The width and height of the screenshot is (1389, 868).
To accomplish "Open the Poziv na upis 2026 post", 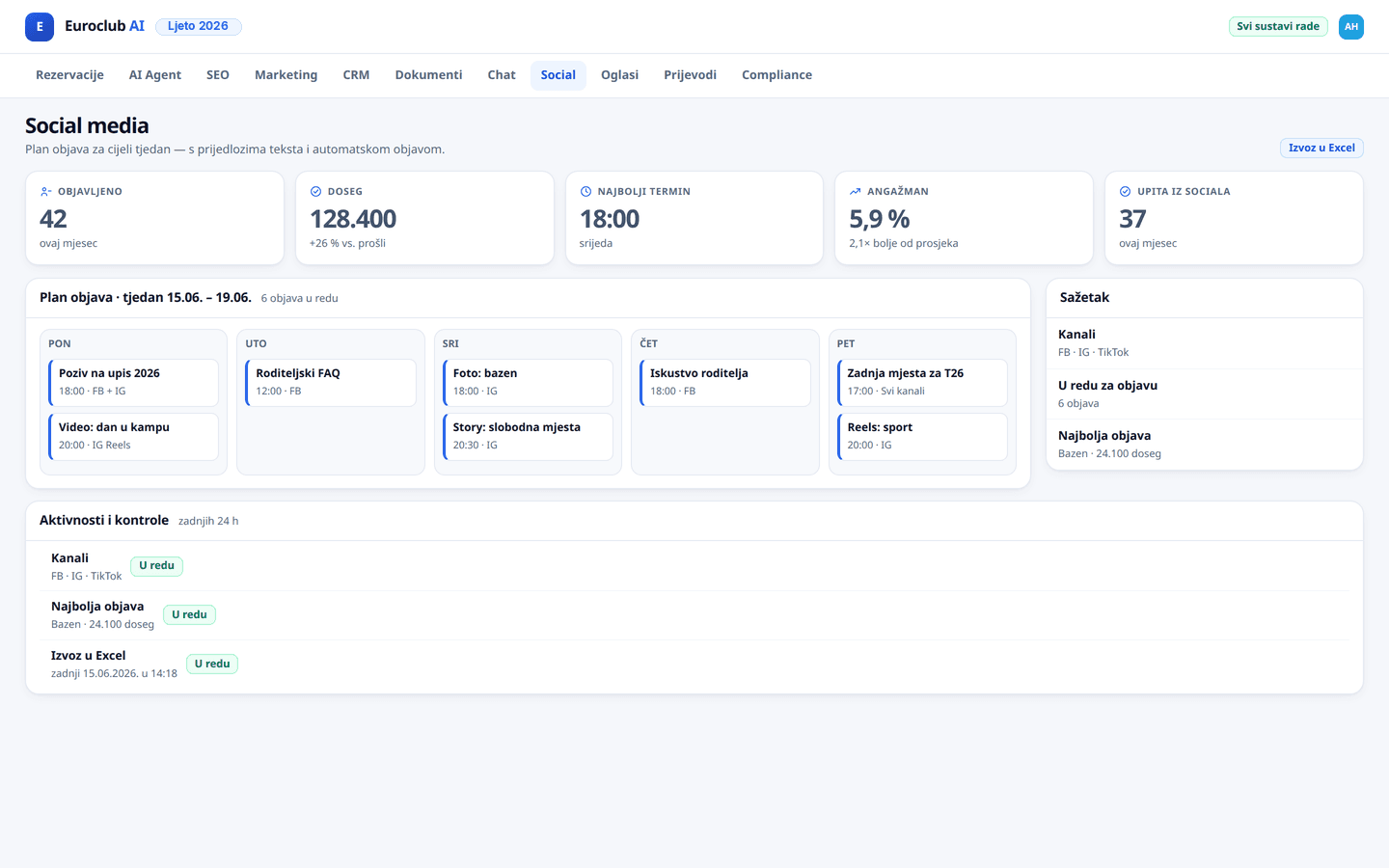I will [134, 383].
